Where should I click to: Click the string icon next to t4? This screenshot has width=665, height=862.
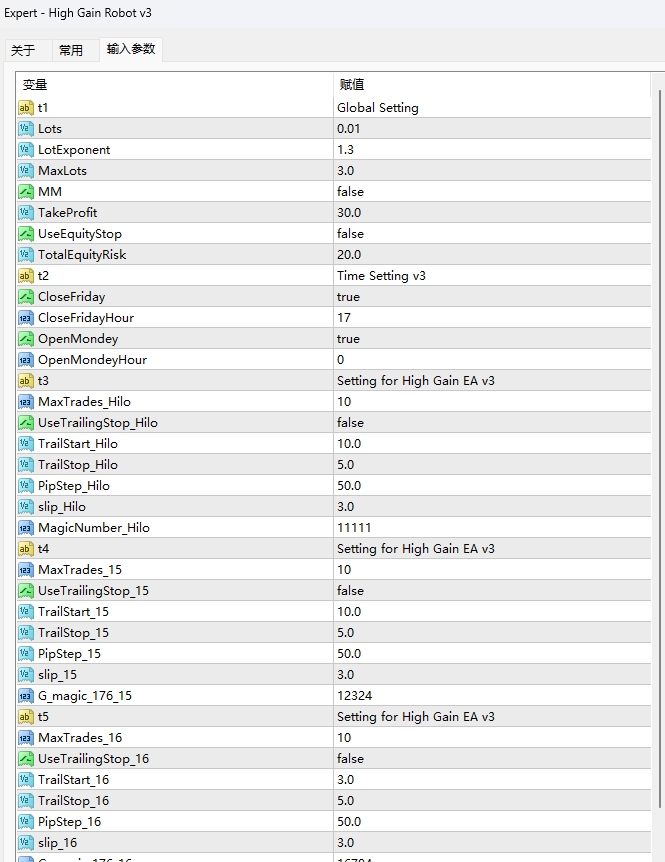(x=26, y=549)
